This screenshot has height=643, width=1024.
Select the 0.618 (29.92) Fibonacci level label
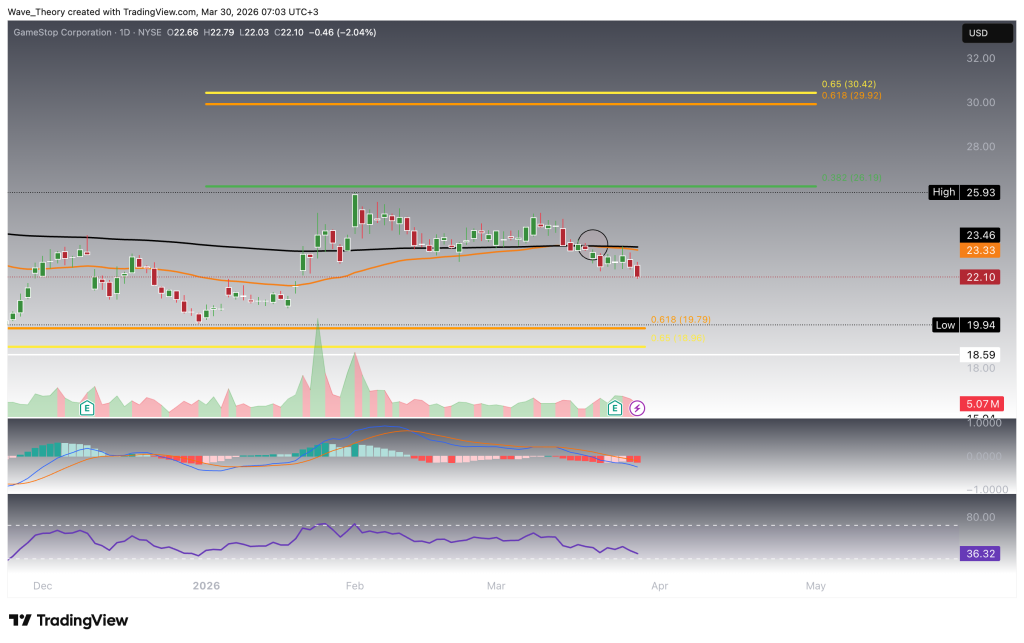851,96
